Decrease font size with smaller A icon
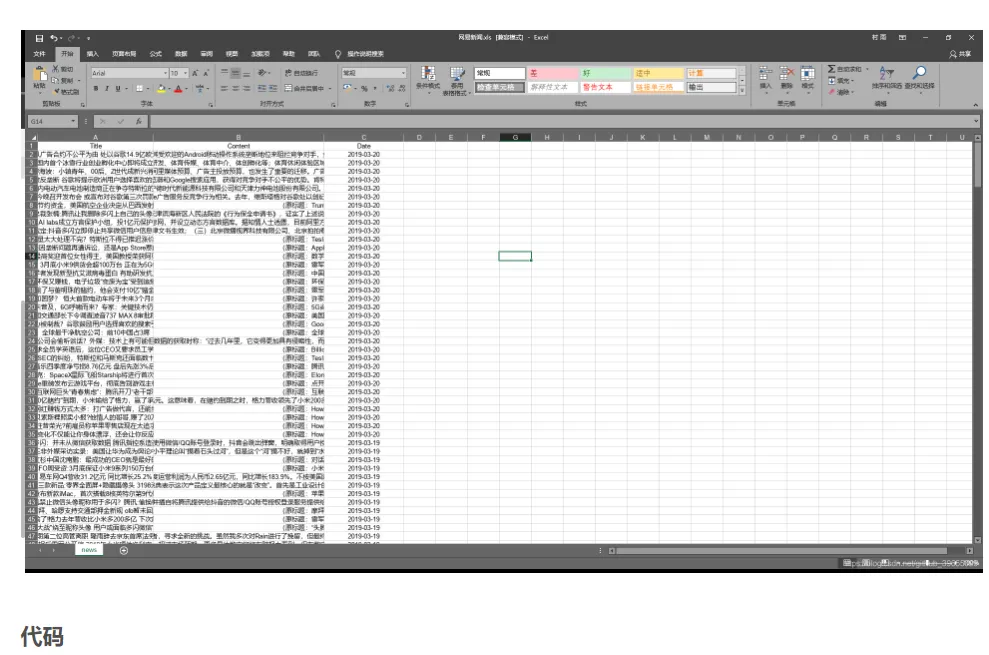 pos(206,73)
